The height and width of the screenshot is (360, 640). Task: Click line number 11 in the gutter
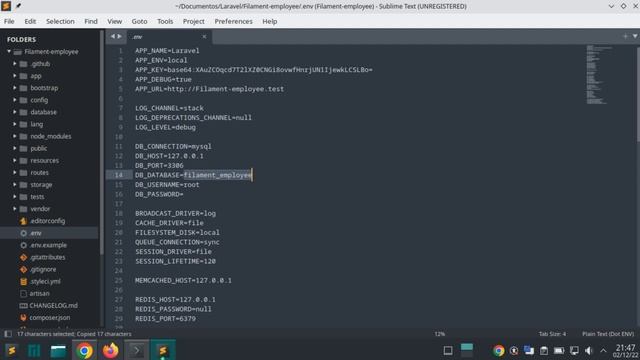click(118, 146)
